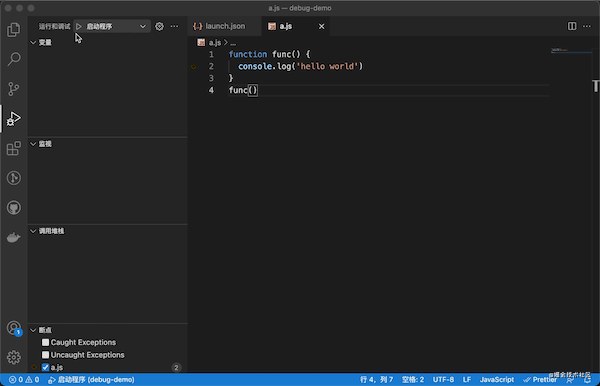
Task: Start debugging with the green play arrow
Action: [78, 26]
